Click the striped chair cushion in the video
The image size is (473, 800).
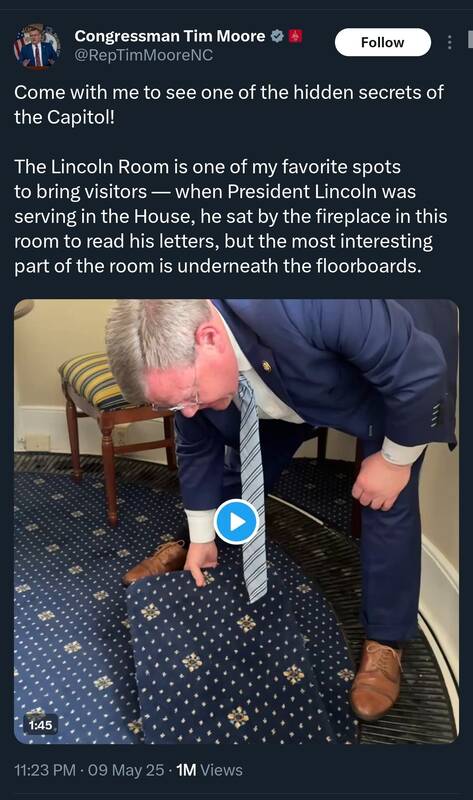tap(92, 381)
